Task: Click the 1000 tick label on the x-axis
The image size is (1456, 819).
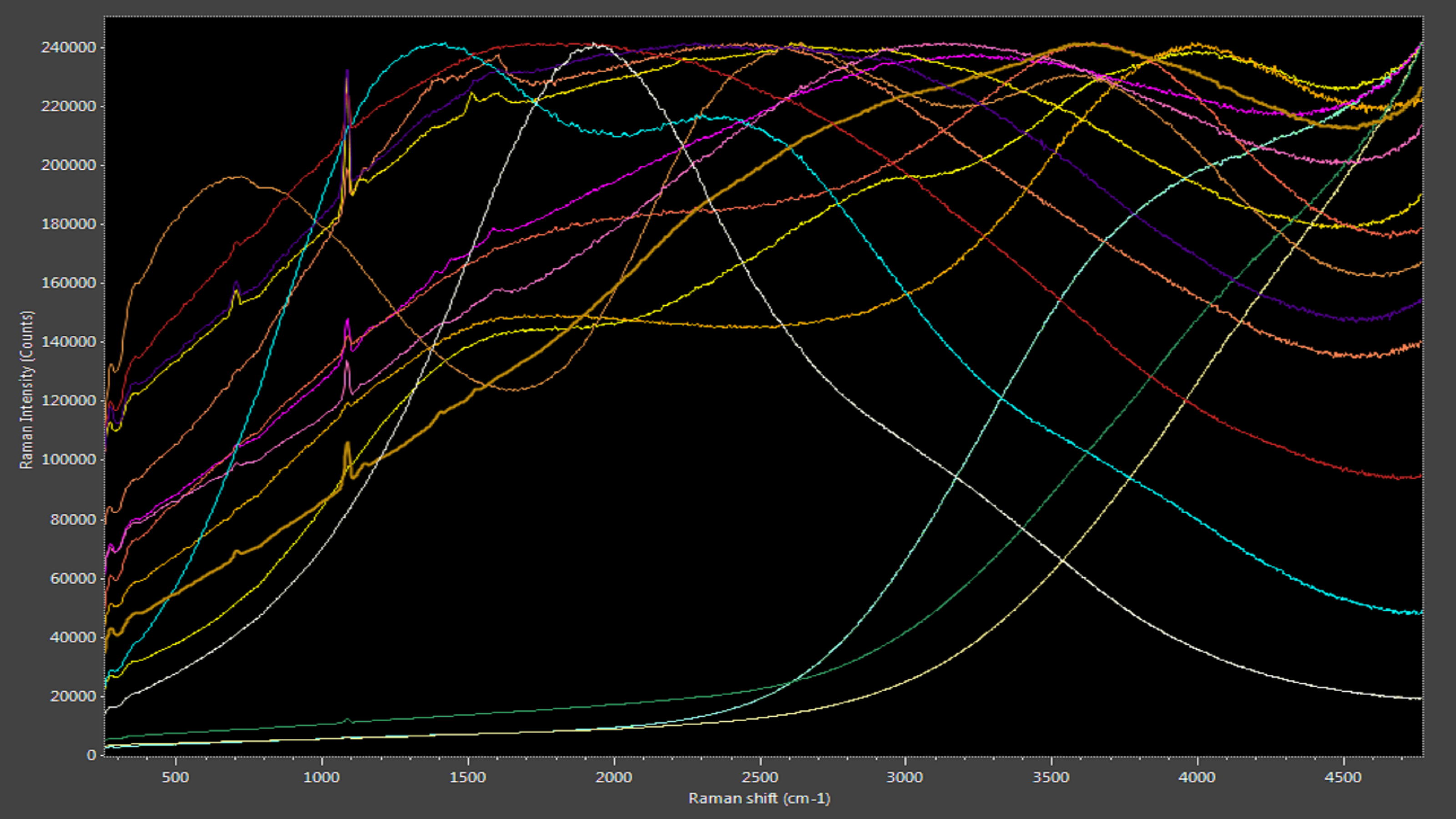Action: click(x=321, y=777)
